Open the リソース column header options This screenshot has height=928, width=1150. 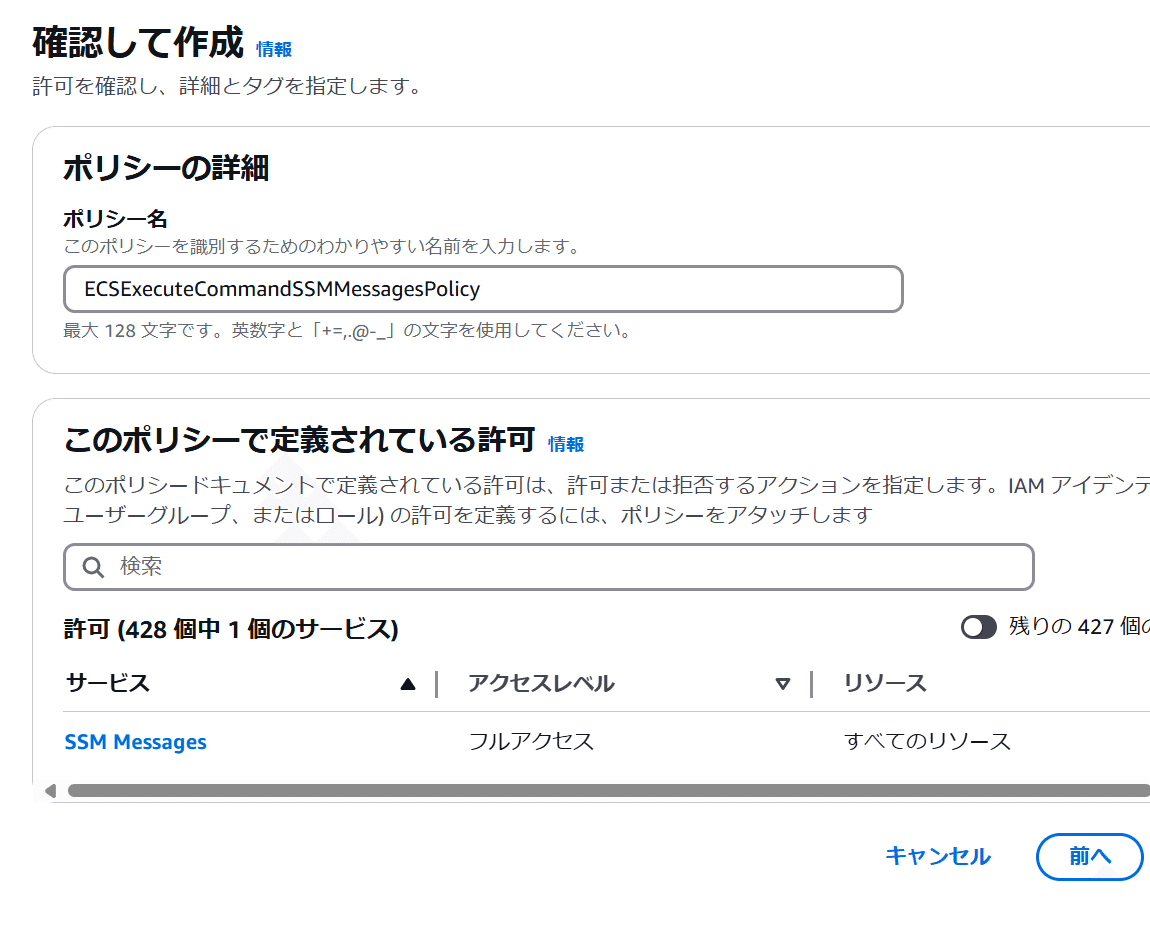[885, 683]
